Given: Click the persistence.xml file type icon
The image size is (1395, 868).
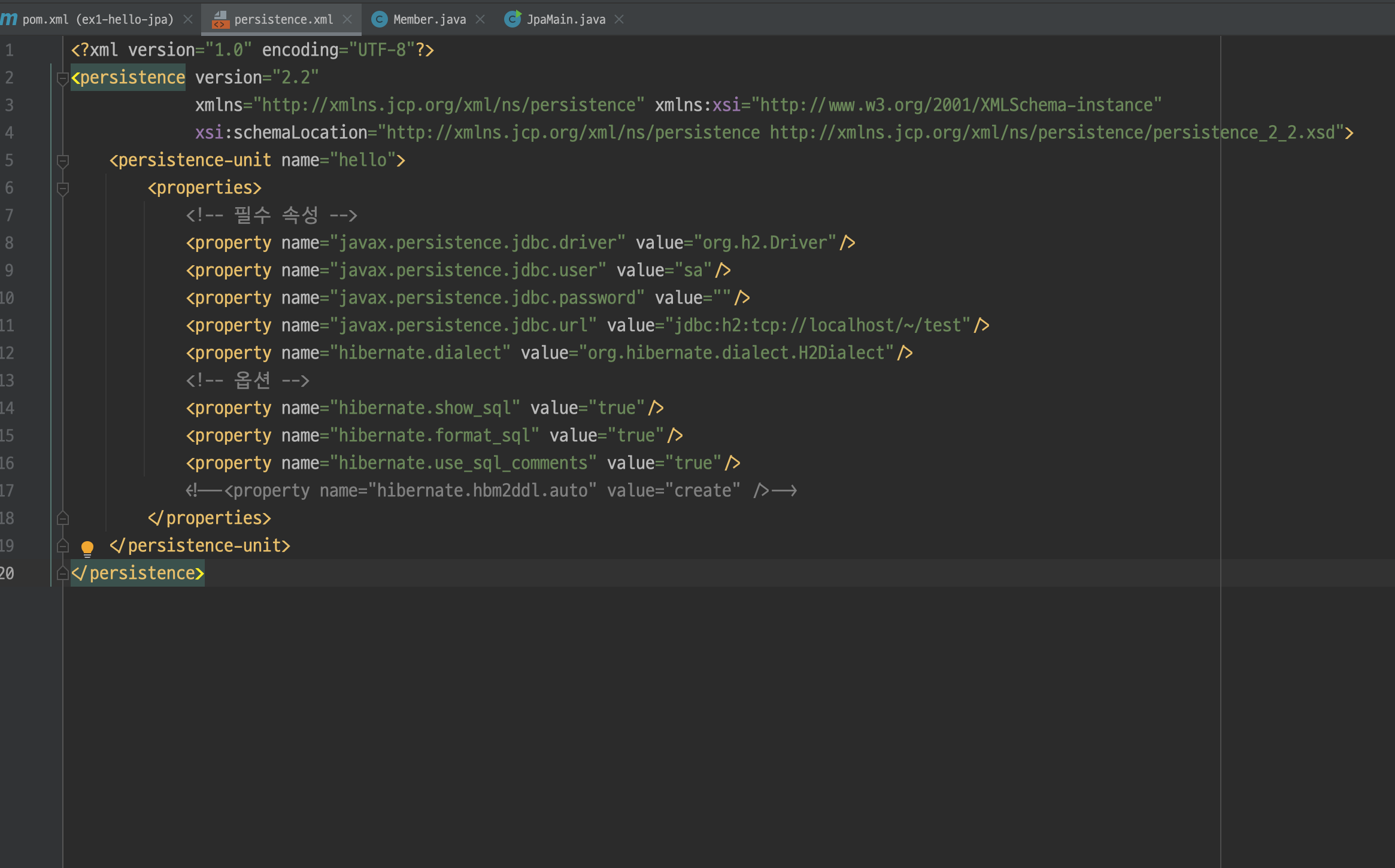Looking at the screenshot, I should 220,20.
